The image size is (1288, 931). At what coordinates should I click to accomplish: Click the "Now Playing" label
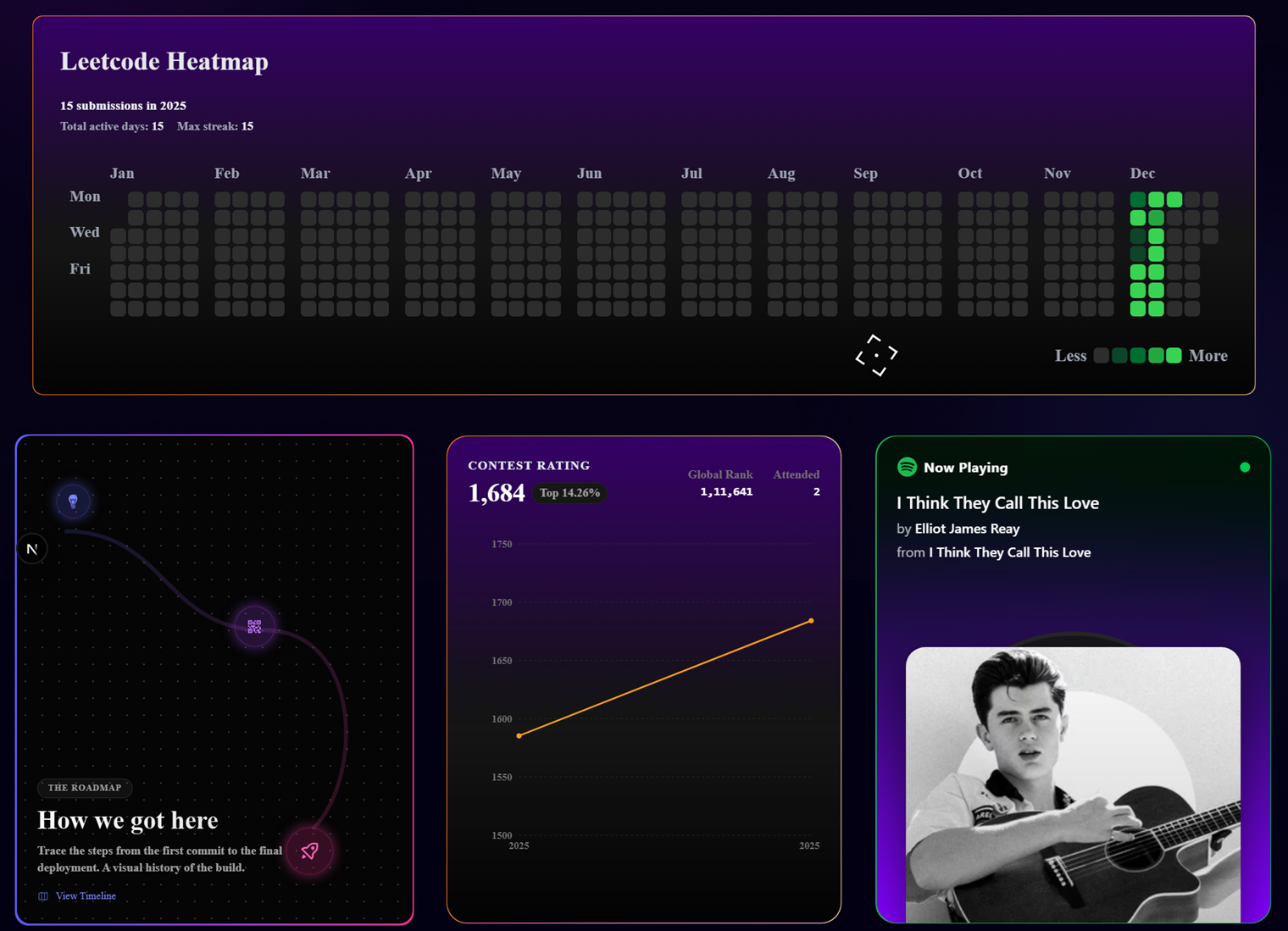(965, 468)
